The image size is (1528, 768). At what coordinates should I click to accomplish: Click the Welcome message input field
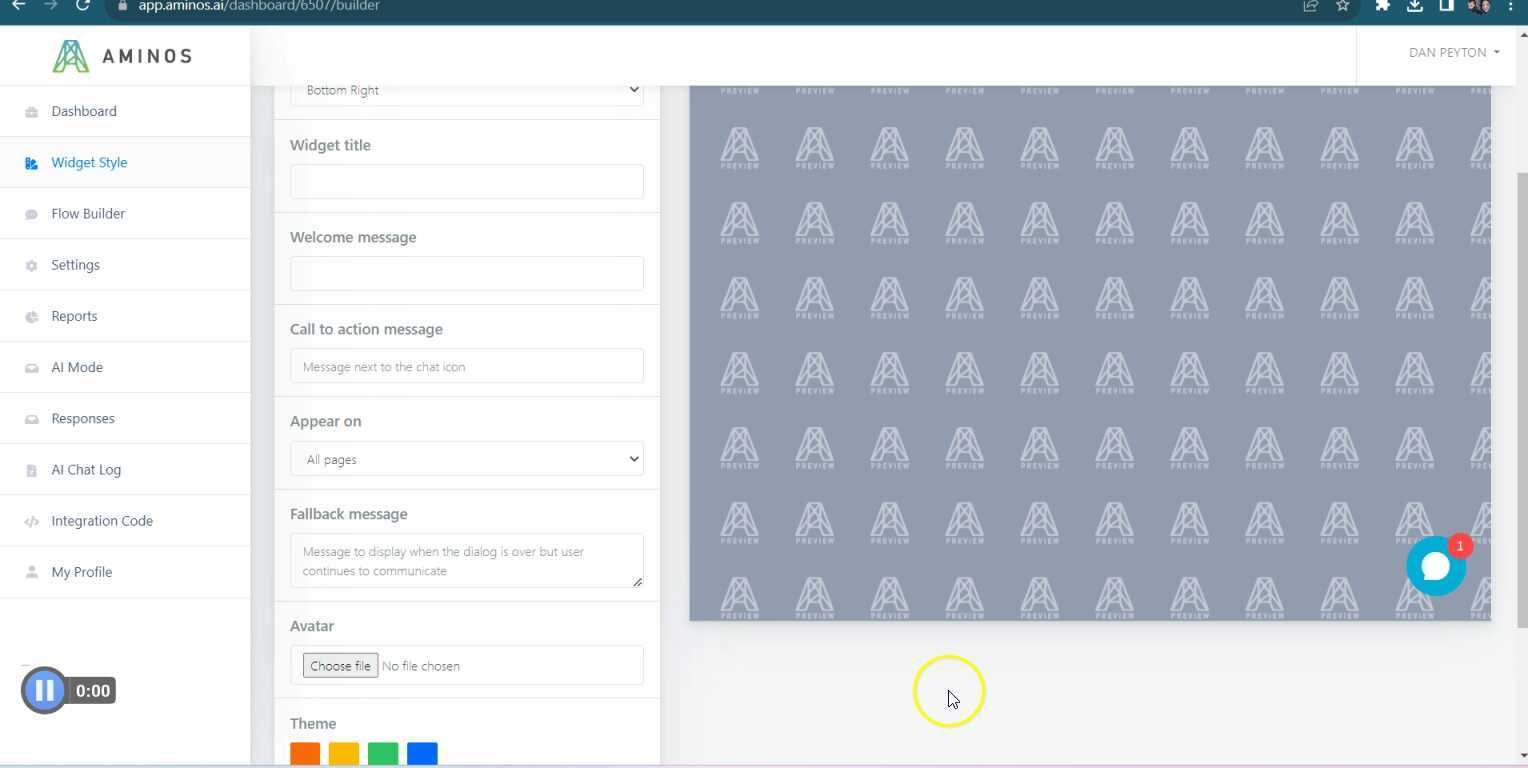pos(466,273)
